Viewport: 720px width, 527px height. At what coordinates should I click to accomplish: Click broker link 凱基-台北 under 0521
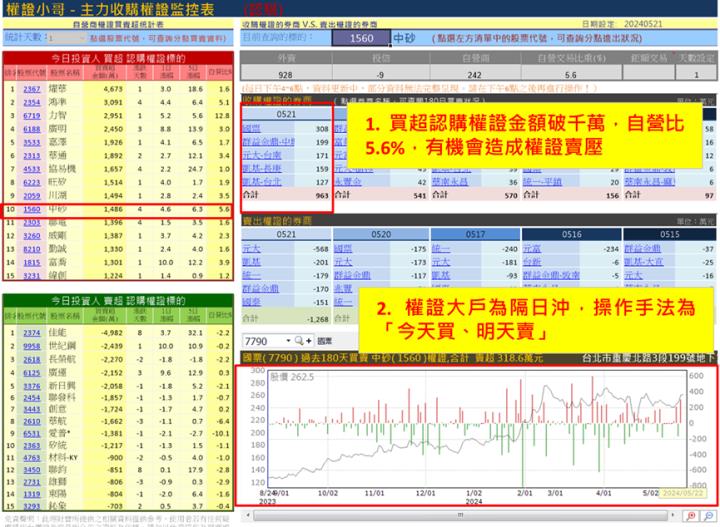261,182
